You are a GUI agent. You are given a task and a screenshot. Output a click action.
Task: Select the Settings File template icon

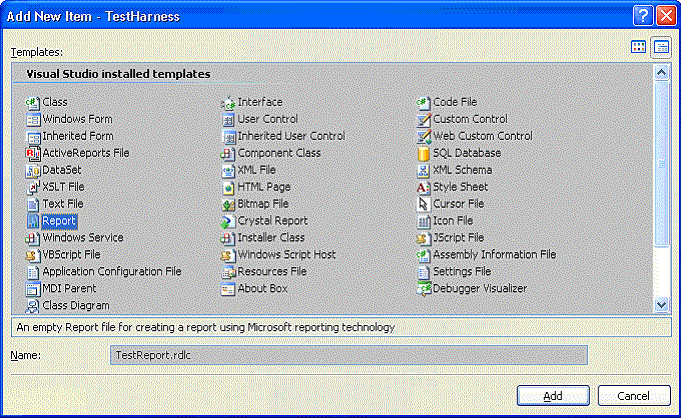pos(423,272)
